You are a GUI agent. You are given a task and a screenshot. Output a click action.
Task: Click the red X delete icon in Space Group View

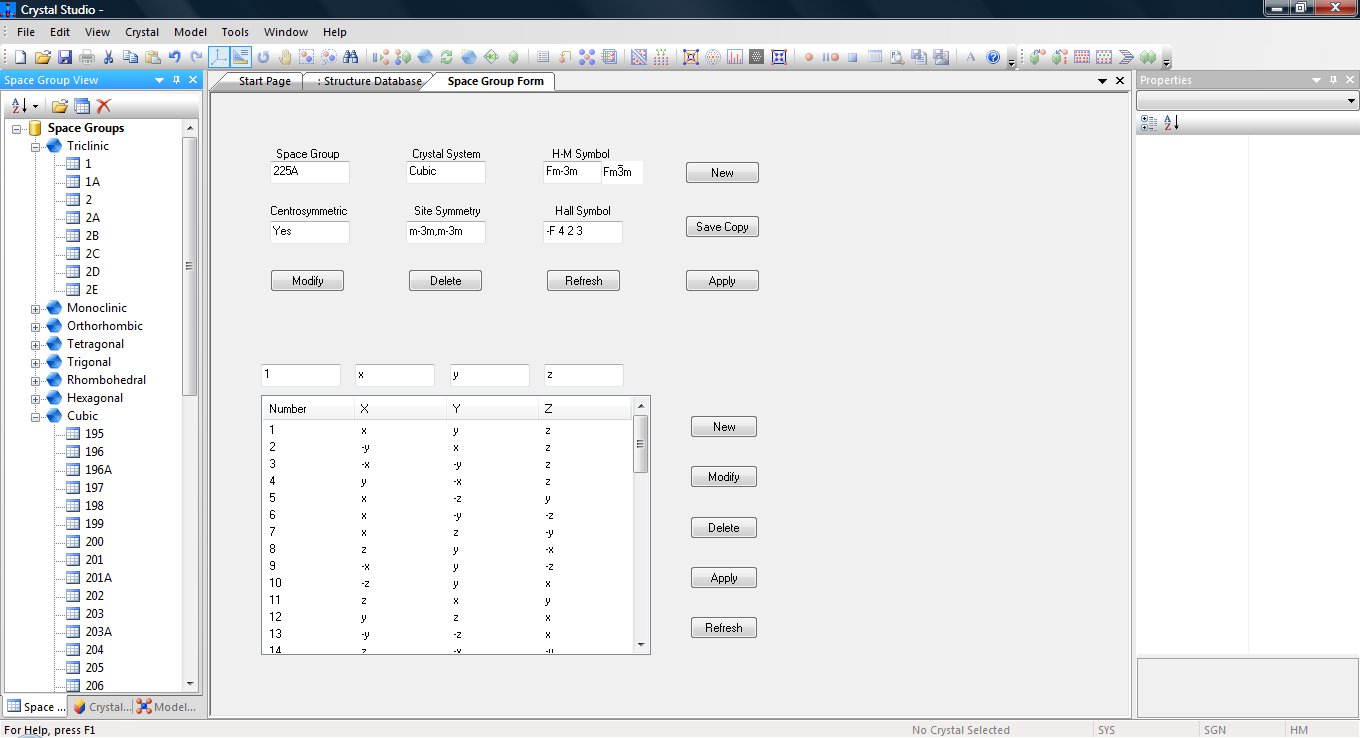coord(104,106)
